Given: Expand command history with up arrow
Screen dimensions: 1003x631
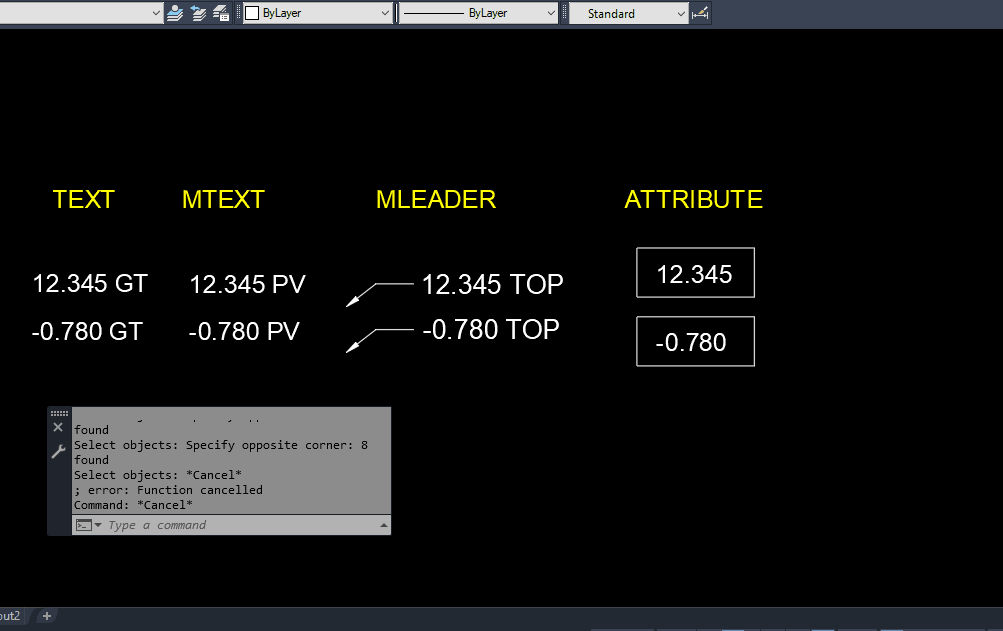Looking at the screenshot, I should (x=384, y=525).
